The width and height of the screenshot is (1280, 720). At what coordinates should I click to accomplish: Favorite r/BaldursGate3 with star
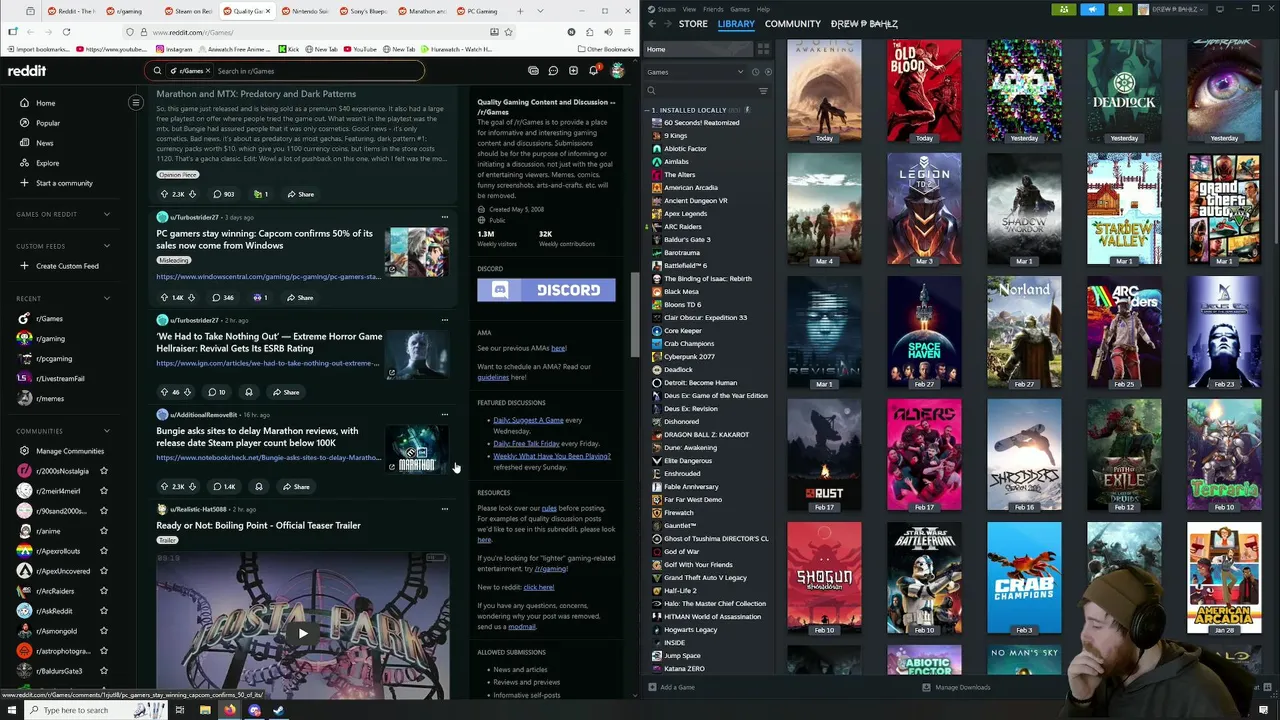(103, 671)
